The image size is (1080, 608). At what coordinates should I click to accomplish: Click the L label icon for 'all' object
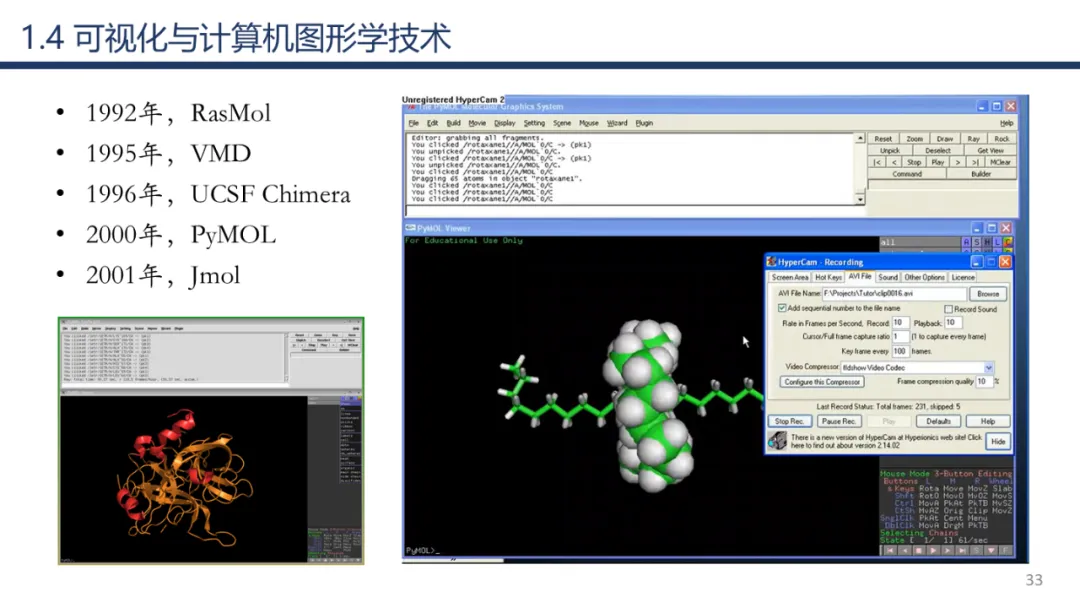click(x=997, y=242)
